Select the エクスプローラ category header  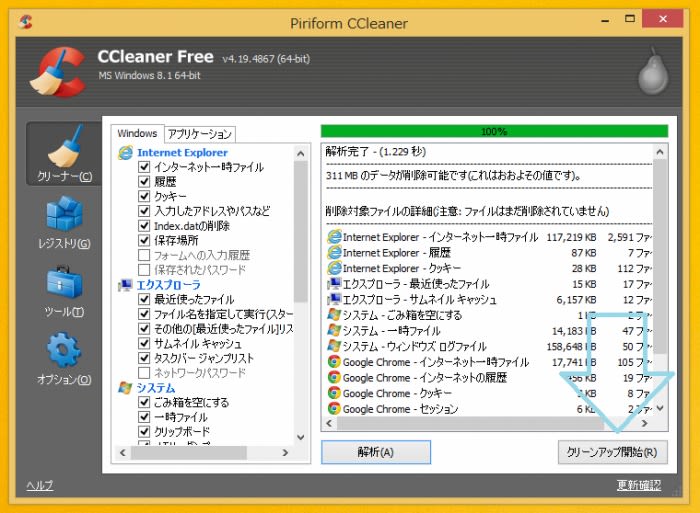pyautogui.click(x=168, y=285)
